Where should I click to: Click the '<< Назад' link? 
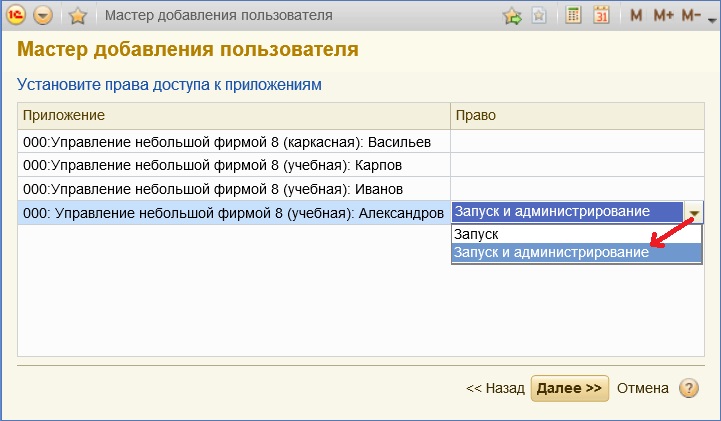(x=495, y=388)
